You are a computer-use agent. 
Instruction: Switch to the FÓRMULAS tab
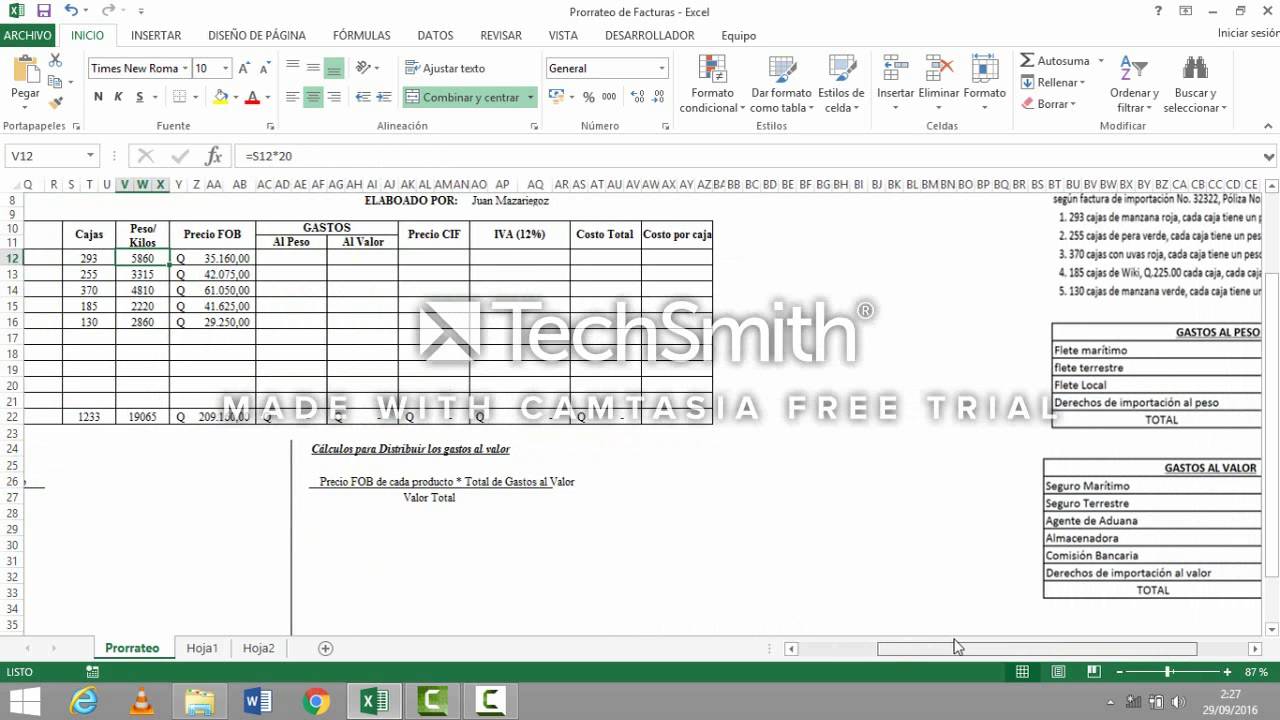(362, 35)
